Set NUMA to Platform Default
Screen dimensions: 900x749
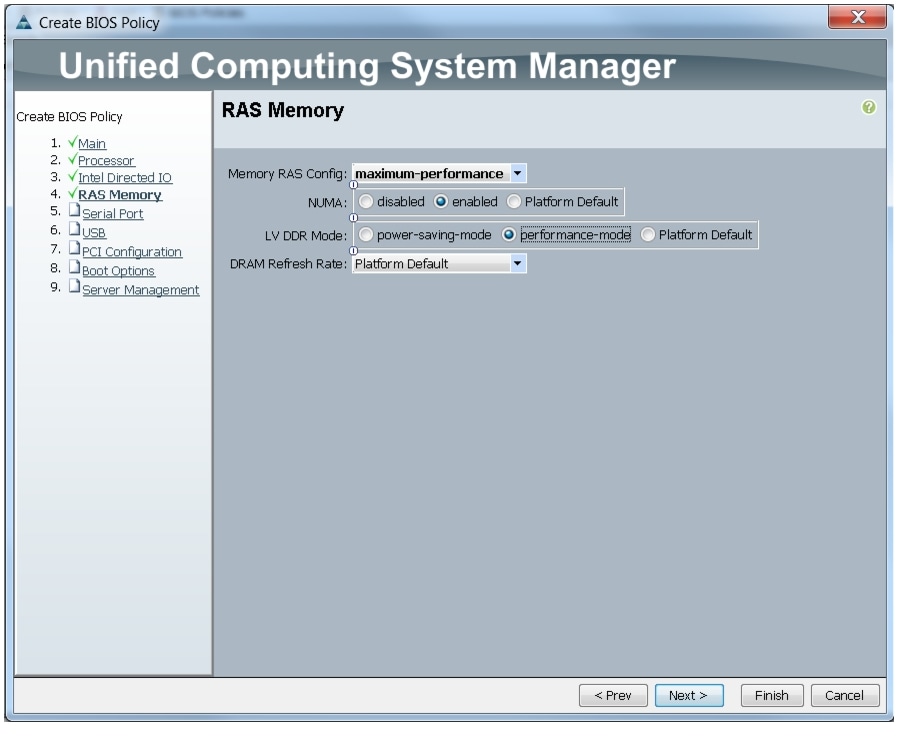click(514, 201)
